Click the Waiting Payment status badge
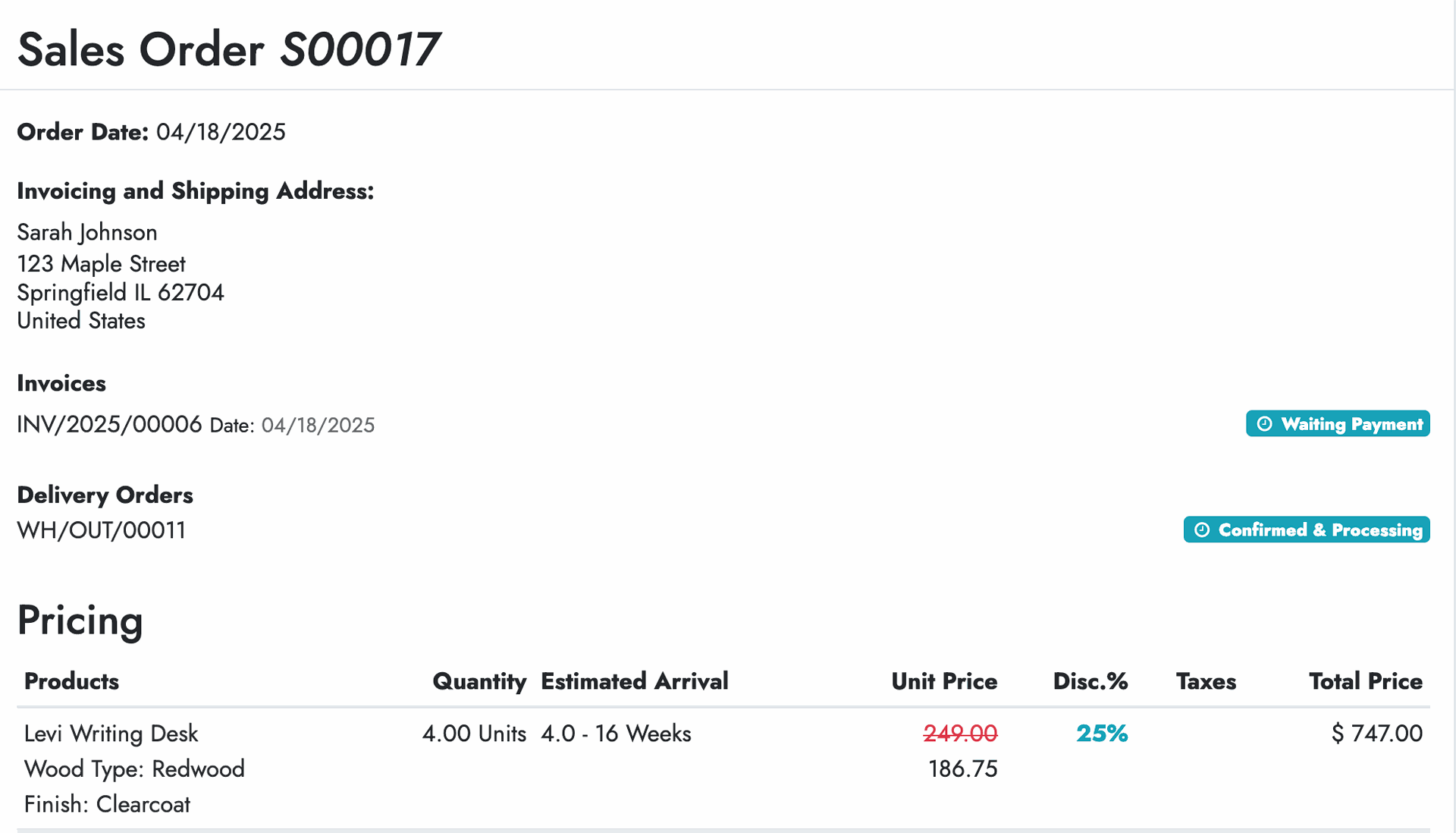The image size is (1456, 833). coord(1338,424)
